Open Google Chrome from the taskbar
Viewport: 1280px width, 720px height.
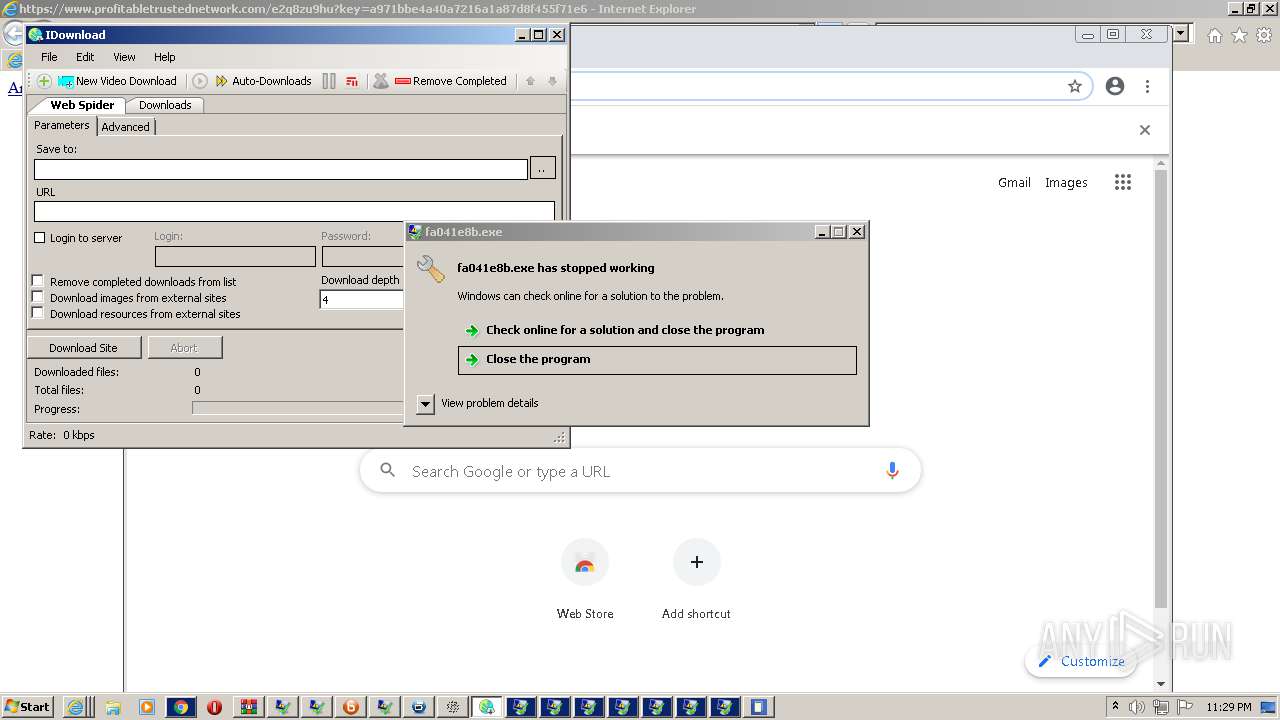[181, 707]
